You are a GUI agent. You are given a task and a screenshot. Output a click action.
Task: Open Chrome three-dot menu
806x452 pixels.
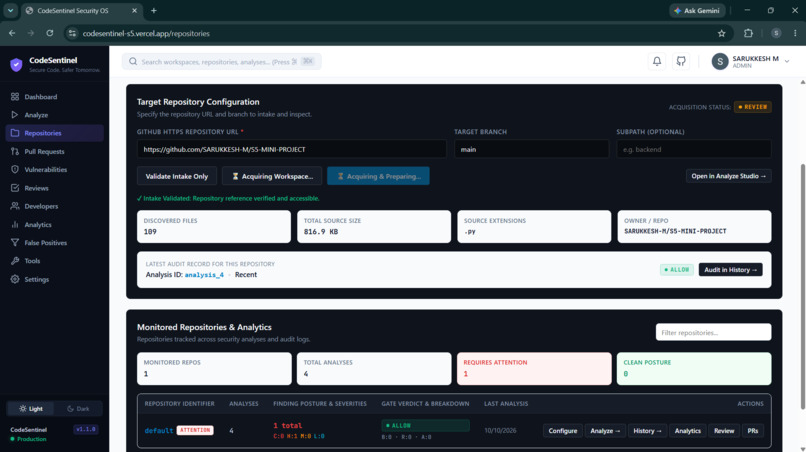coord(795,33)
